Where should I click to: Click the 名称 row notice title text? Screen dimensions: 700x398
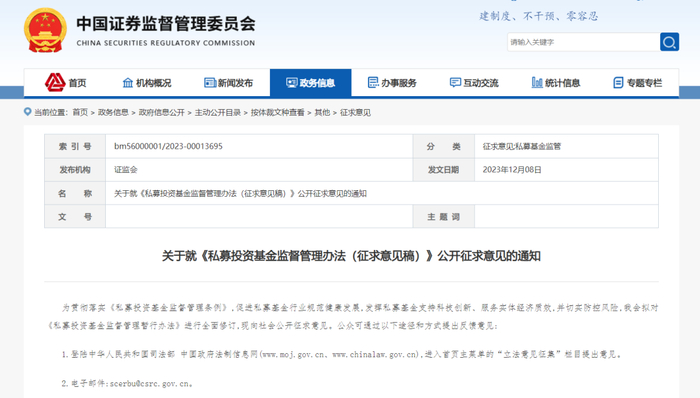240,193
